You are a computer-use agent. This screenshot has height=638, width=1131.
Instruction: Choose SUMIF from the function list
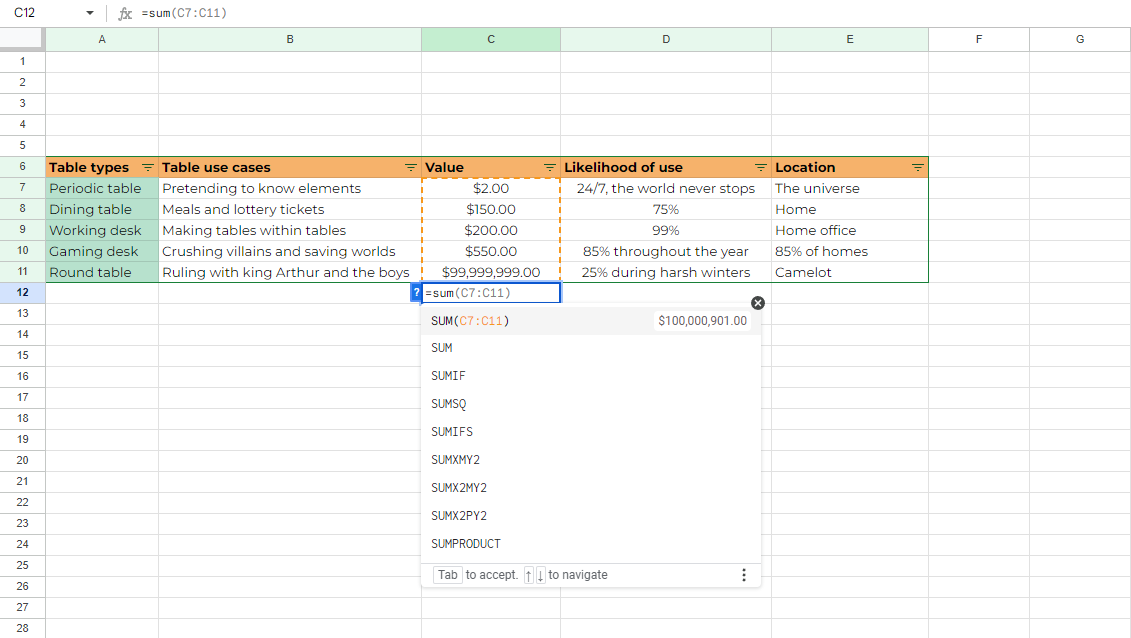coord(590,376)
